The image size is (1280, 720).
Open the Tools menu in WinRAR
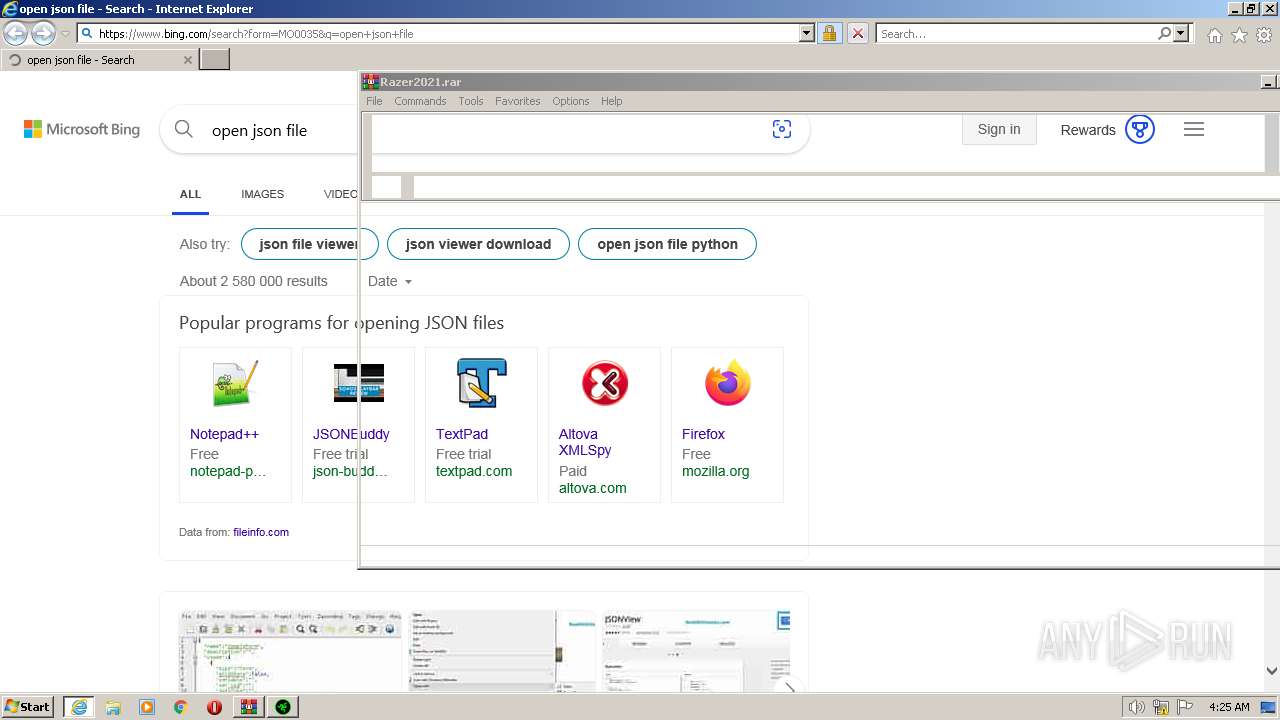471,101
